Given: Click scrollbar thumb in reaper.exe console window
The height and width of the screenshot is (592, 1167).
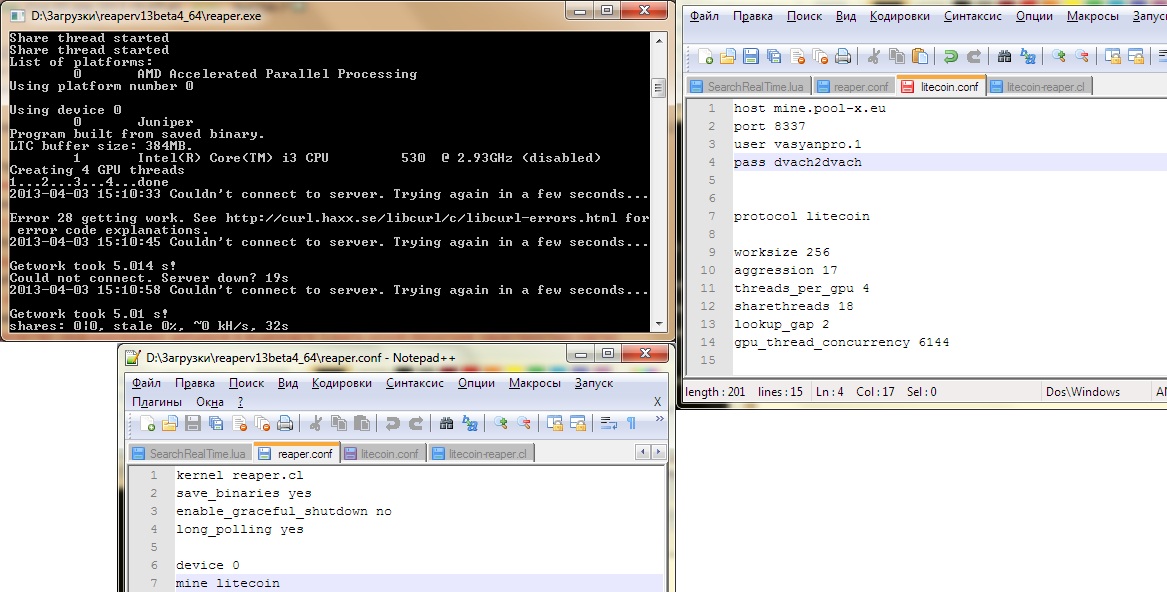Looking at the screenshot, I should tap(659, 88).
